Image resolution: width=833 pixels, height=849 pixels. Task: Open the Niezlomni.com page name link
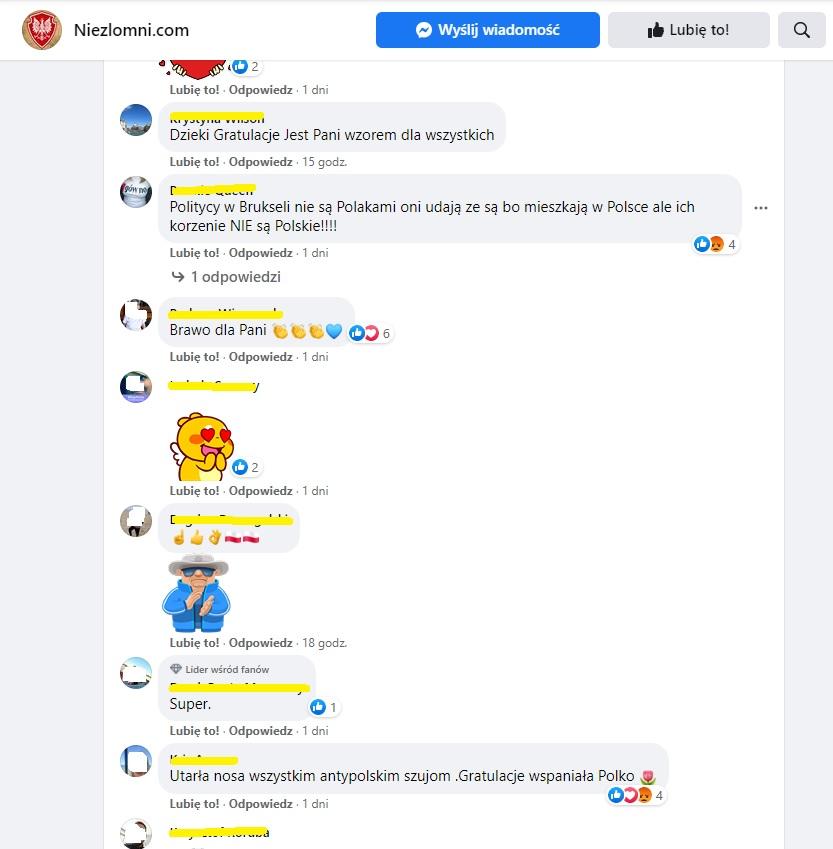coord(132,30)
